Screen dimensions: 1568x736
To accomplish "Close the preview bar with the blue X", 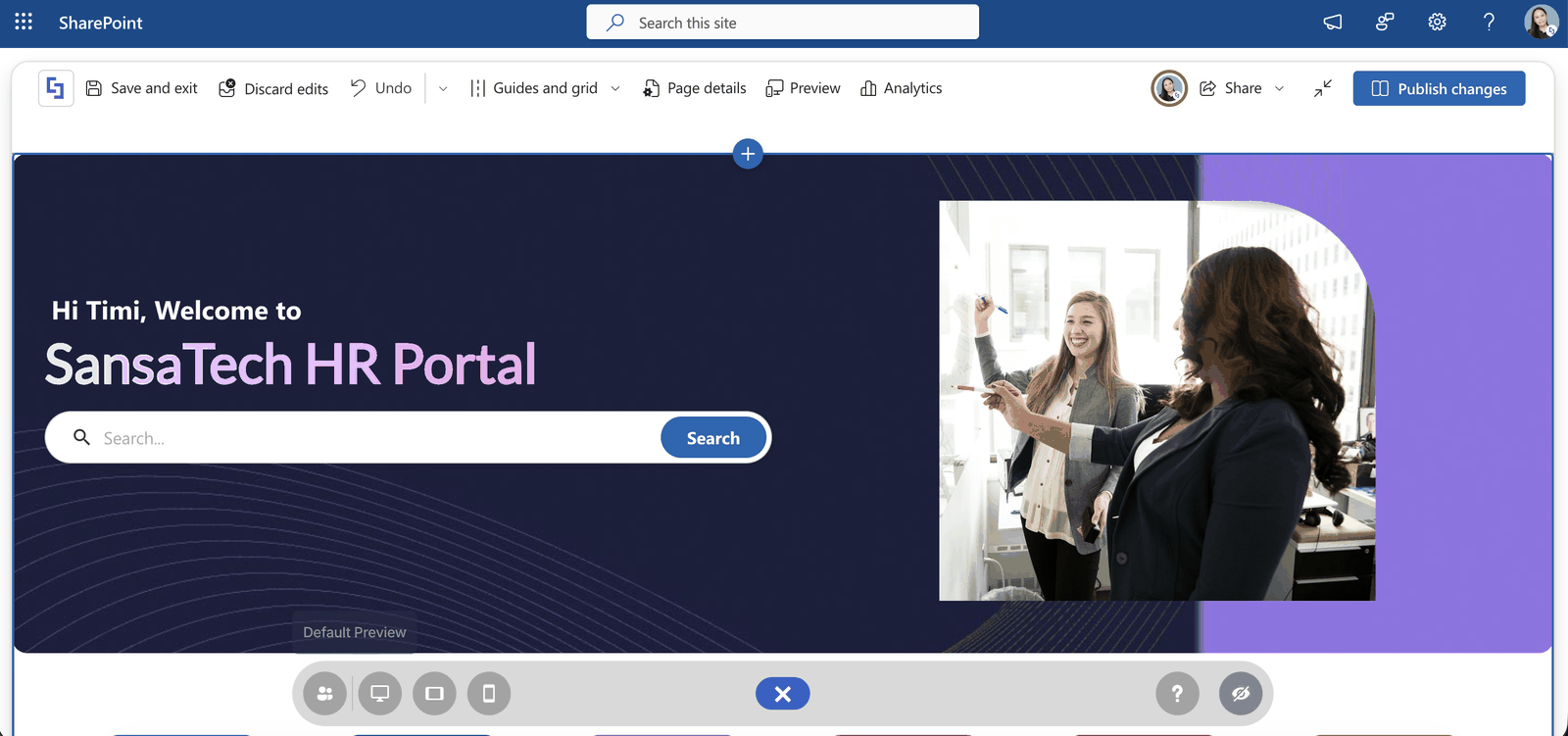I will (x=783, y=694).
